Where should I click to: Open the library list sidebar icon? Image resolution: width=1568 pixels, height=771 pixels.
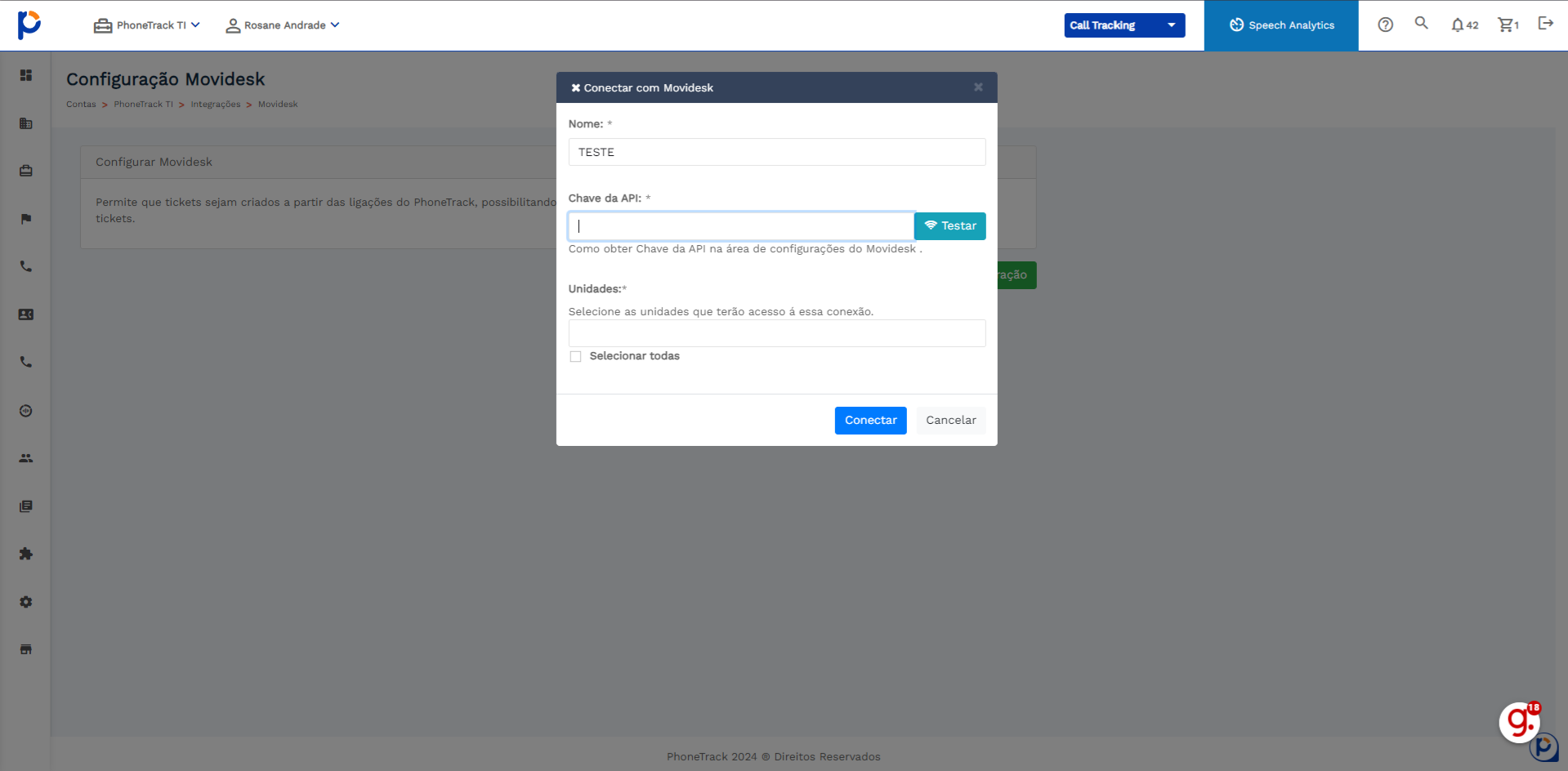(x=26, y=506)
